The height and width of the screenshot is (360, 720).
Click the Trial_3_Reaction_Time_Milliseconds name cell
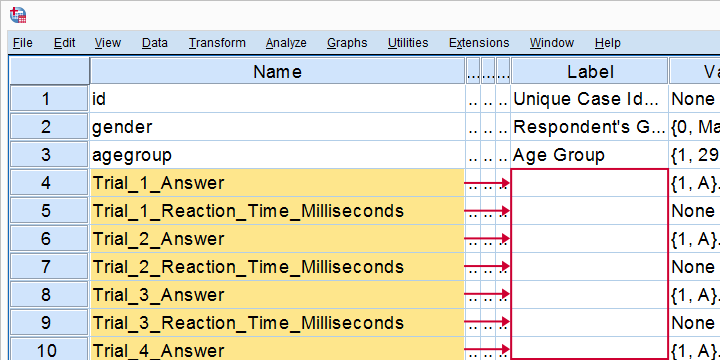point(277,323)
